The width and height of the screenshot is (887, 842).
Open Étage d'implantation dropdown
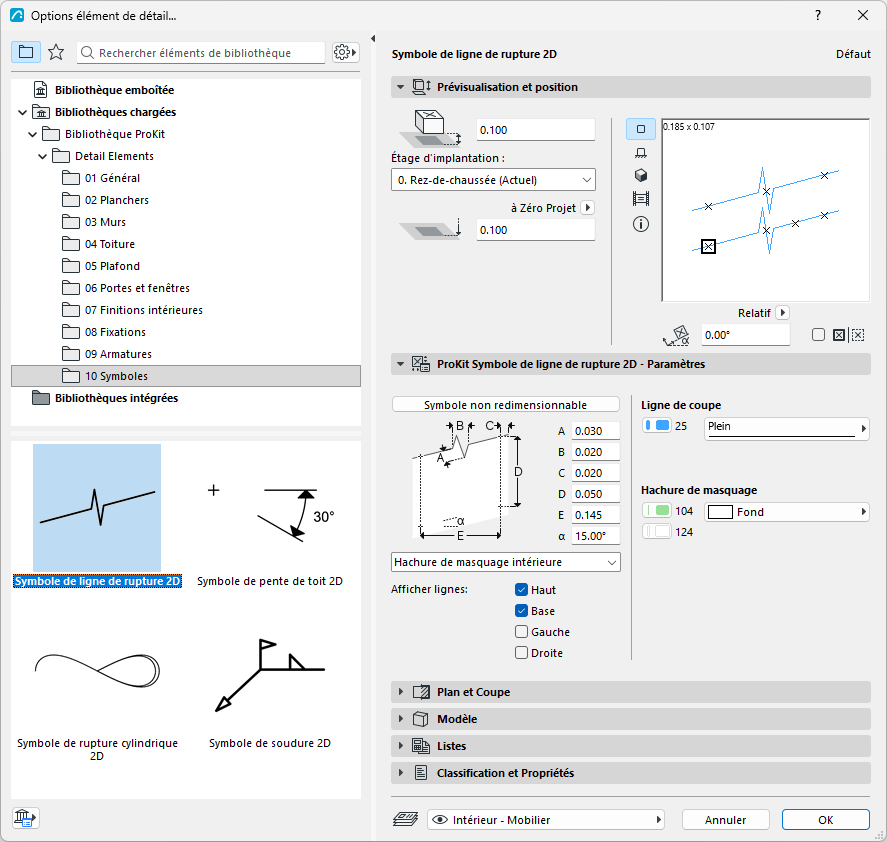point(493,180)
